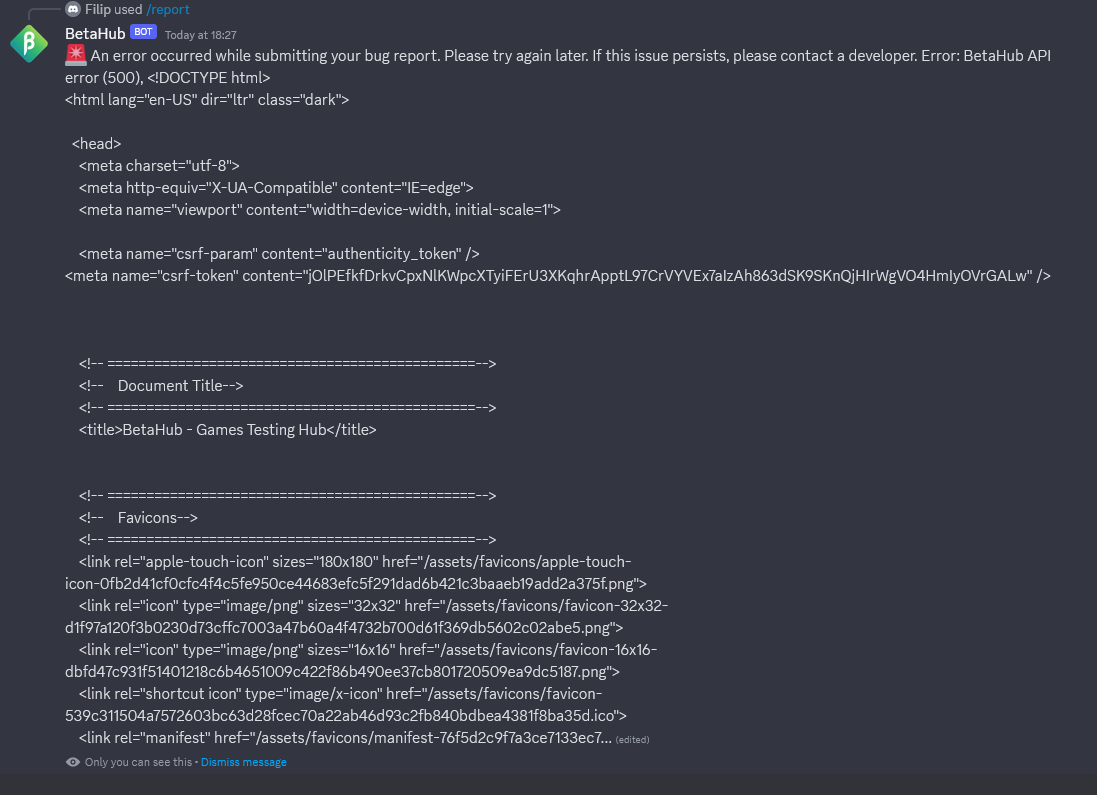This screenshot has width=1097, height=795.
Task: Click the "Today at 18:27" timestamp
Action: (200, 35)
